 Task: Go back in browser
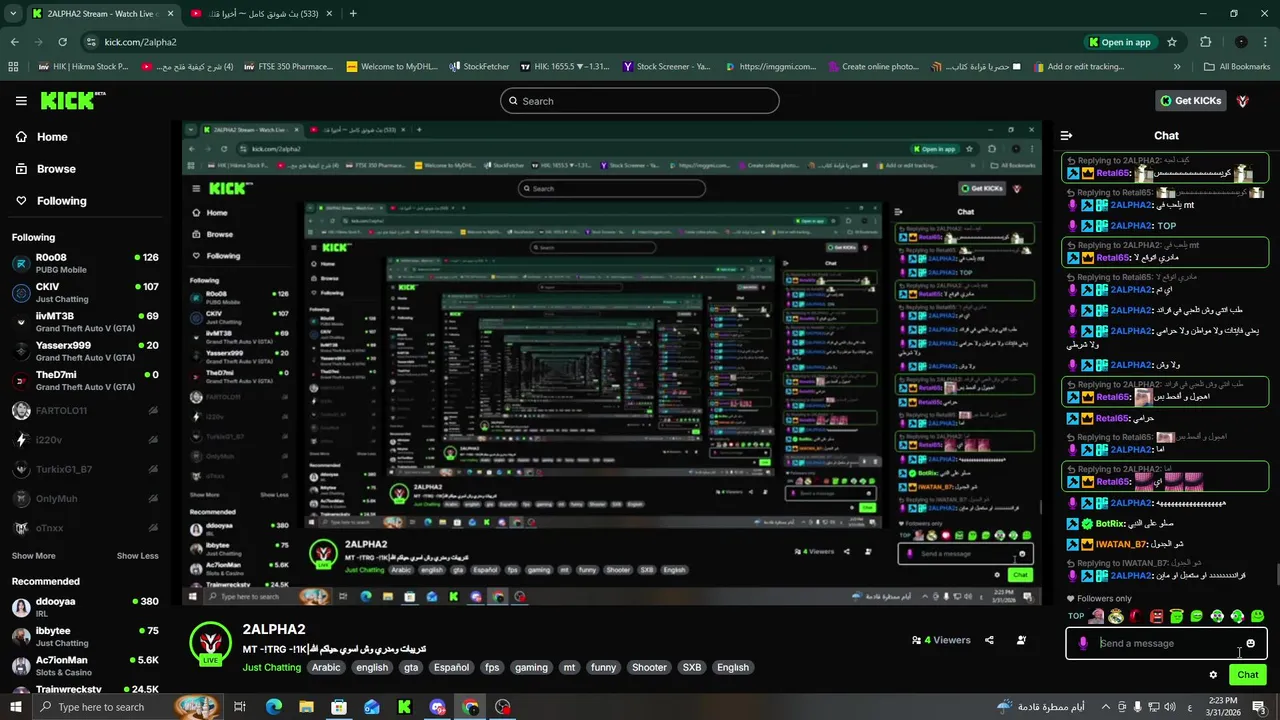pos(14,42)
